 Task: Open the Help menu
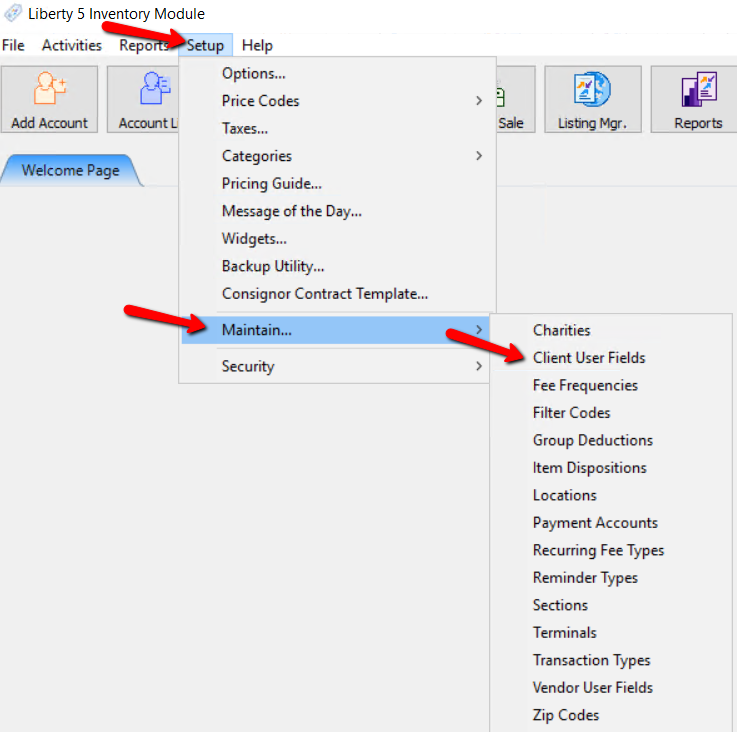tap(257, 45)
